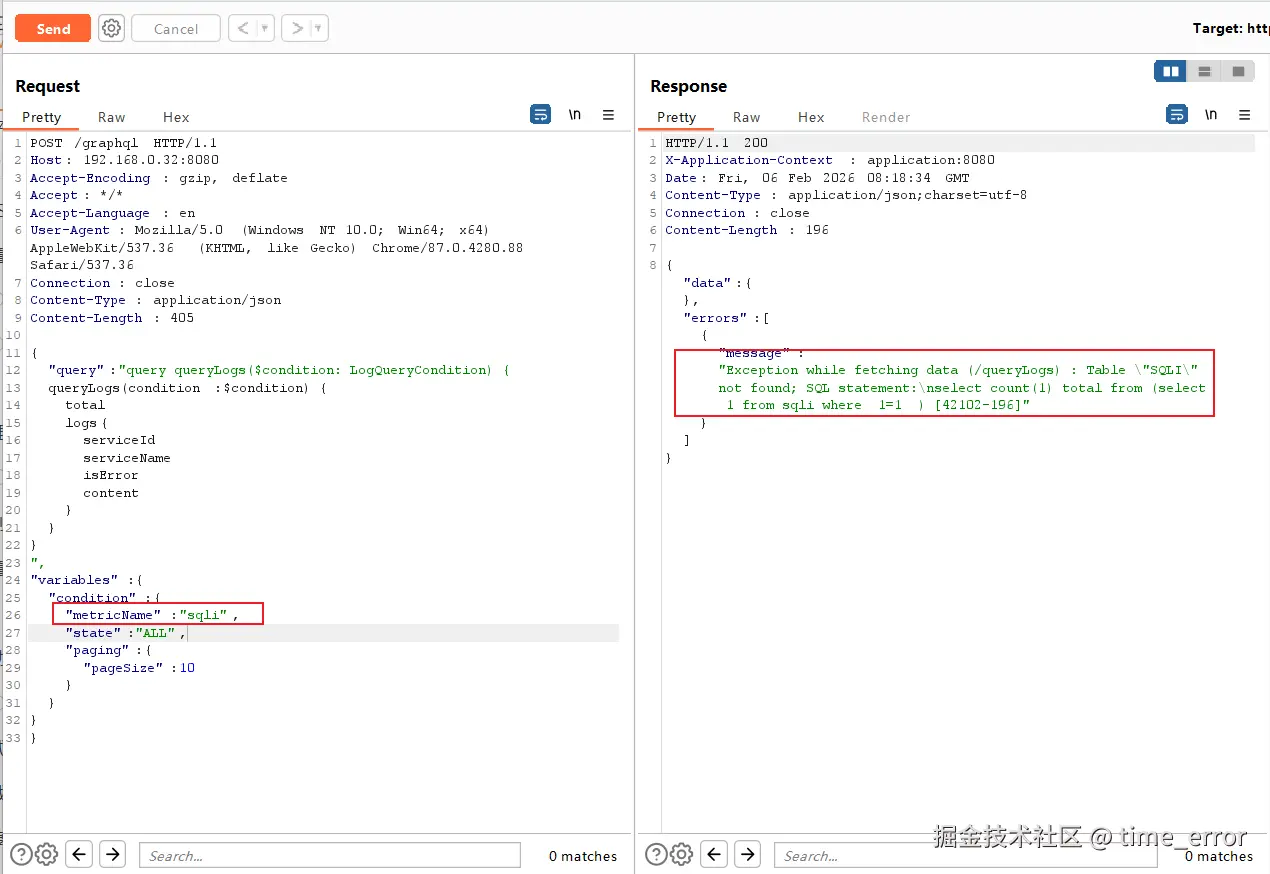Select side-by-side layout view

click(1171, 71)
